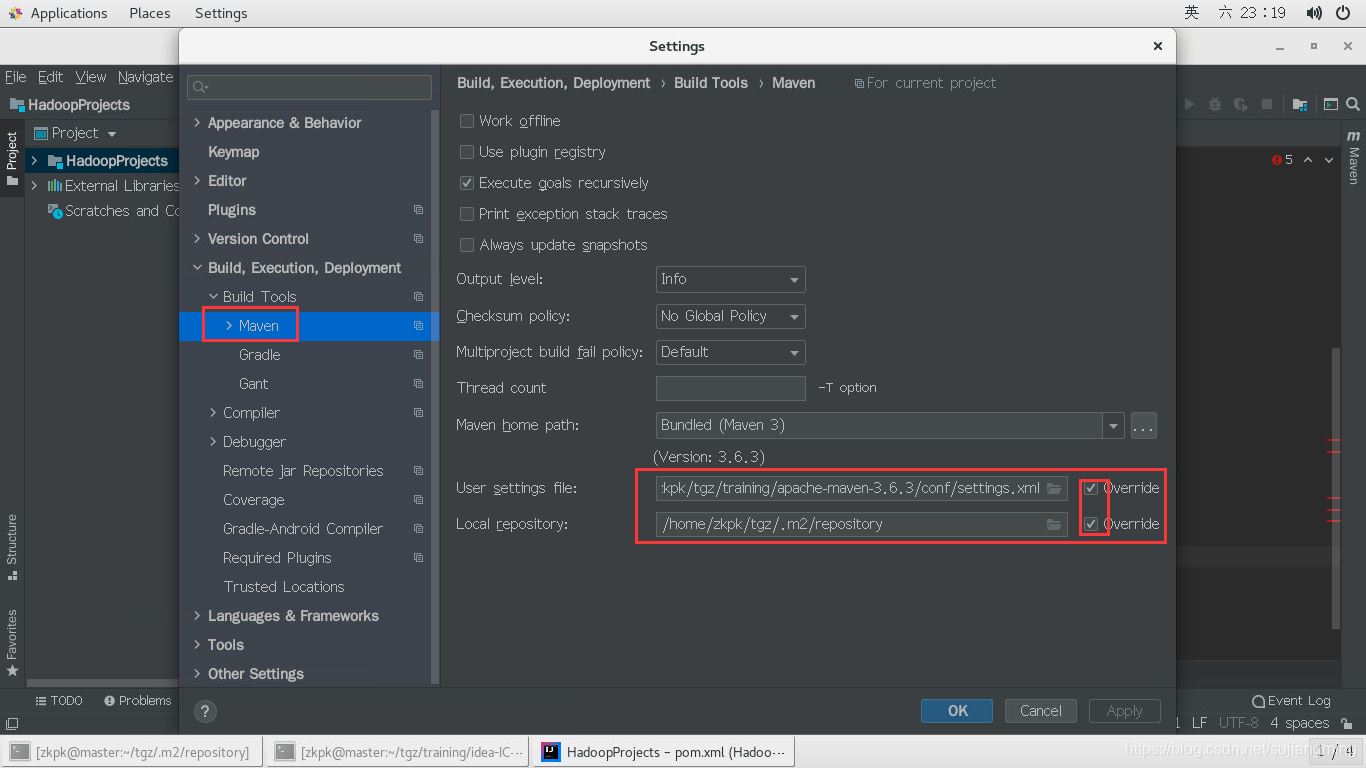1366x768 pixels.
Task: Jump to next highlighted error arrow
Action: 1329,160
